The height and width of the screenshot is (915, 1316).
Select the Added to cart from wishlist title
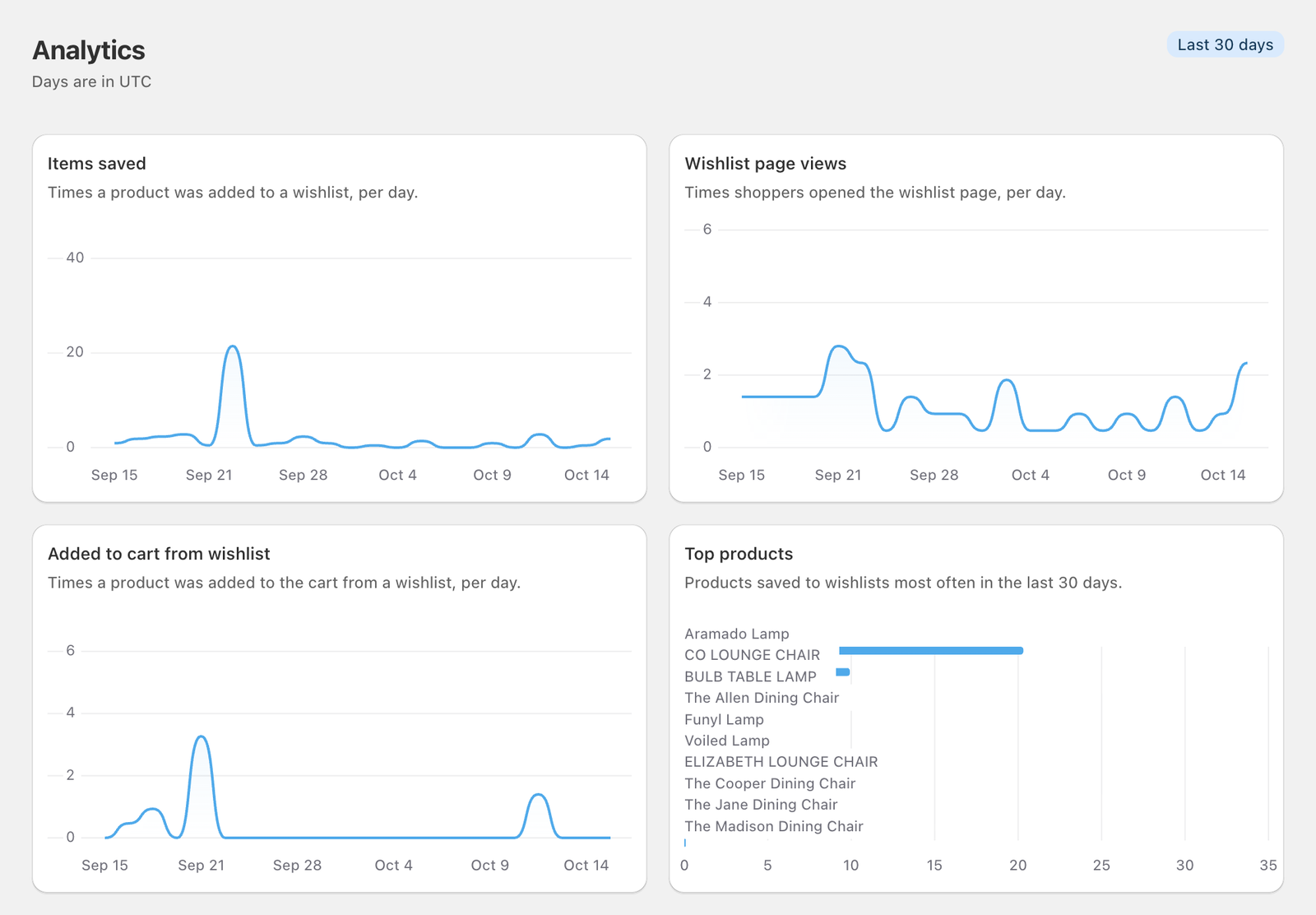(x=159, y=554)
